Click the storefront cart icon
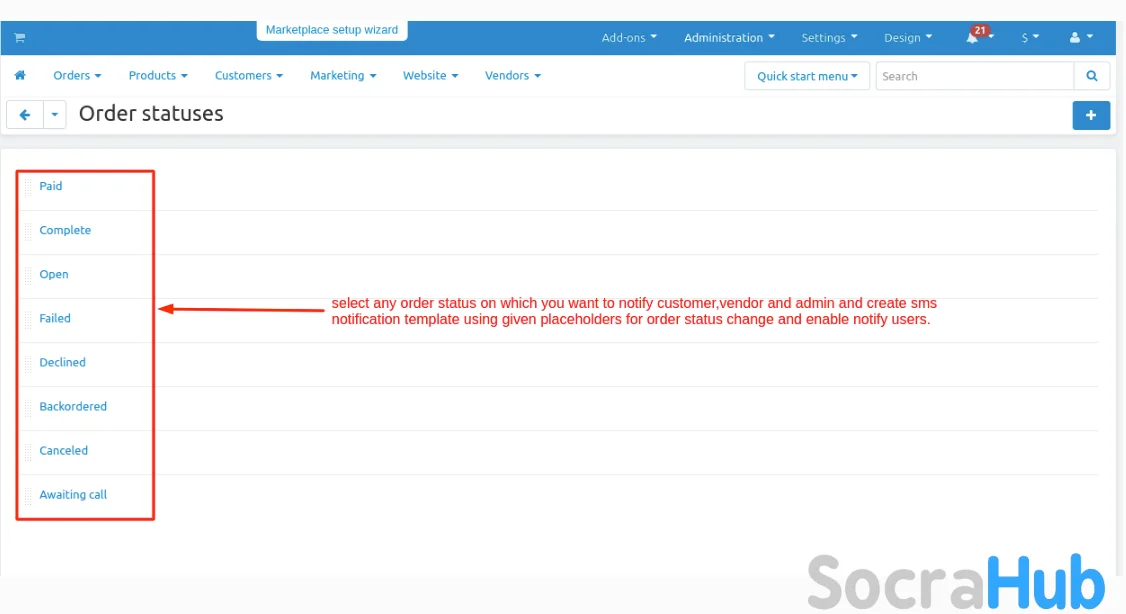Viewport: 1126px width, 614px height. (x=19, y=37)
